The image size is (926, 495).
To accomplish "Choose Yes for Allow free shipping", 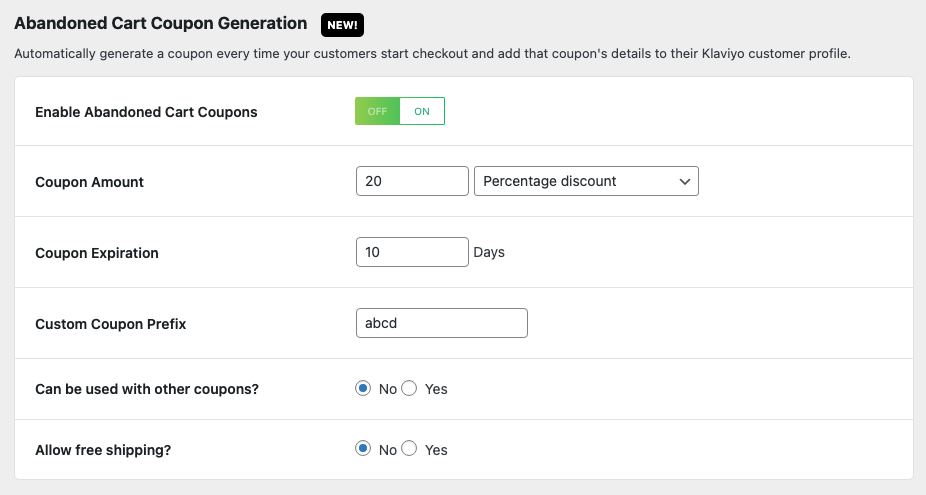I will point(409,448).
